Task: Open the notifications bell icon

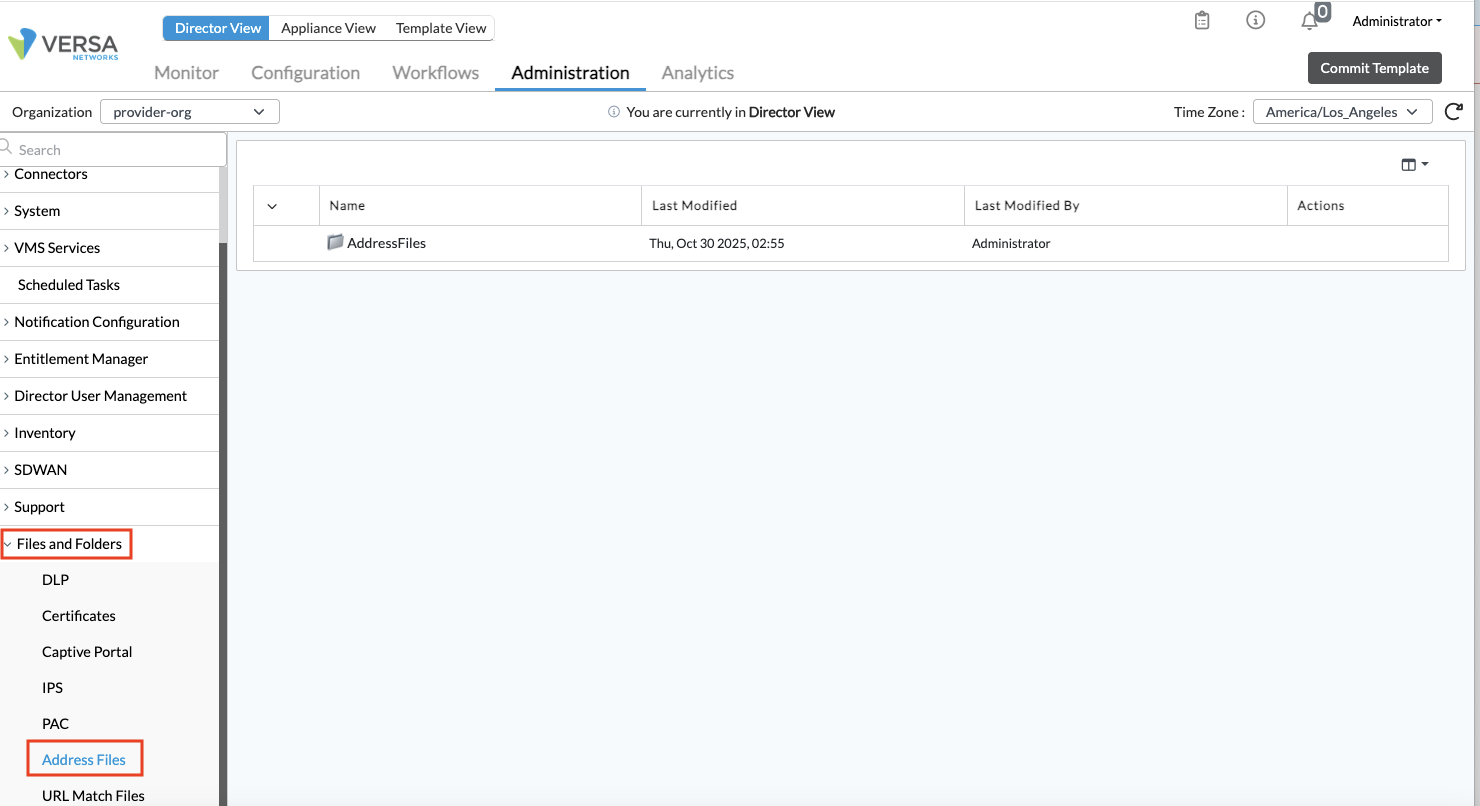Action: click(1309, 22)
